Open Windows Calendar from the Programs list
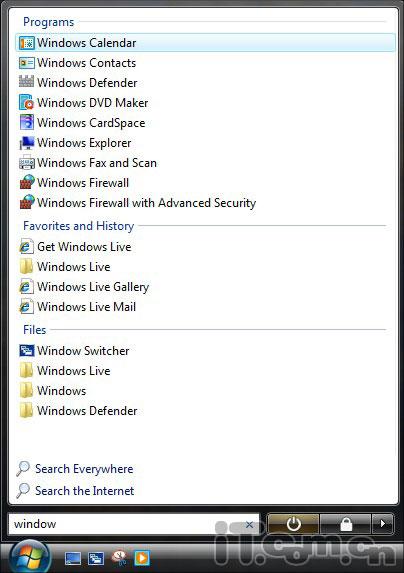 [205, 43]
